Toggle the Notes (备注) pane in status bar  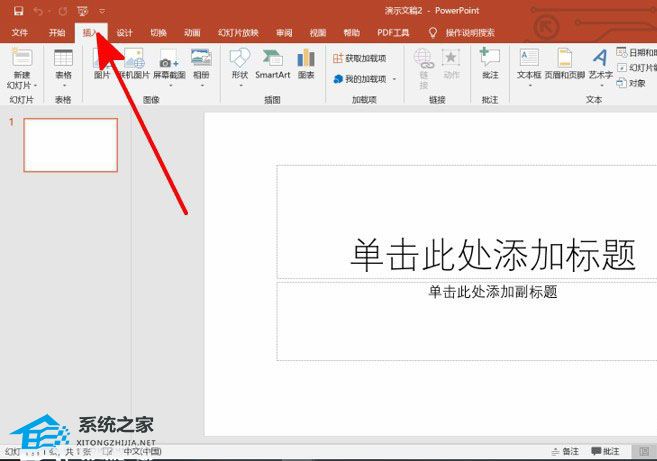point(565,452)
